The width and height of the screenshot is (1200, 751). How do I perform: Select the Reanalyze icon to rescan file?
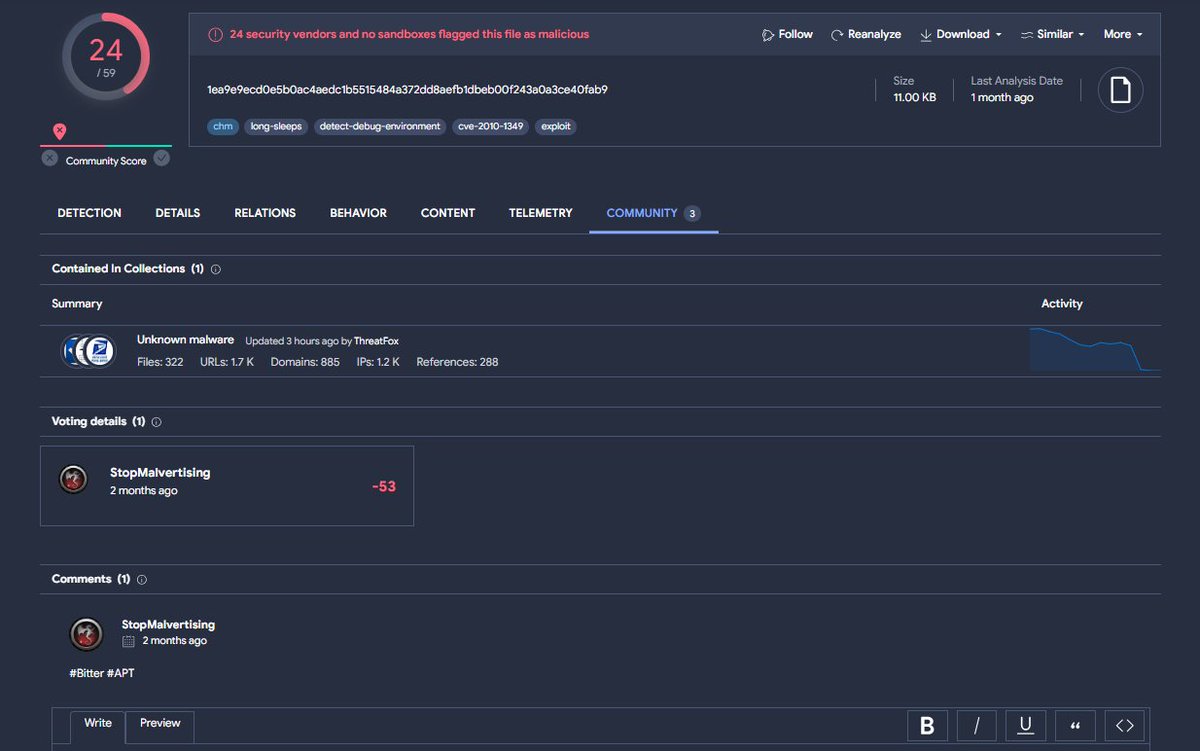[838, 33]
